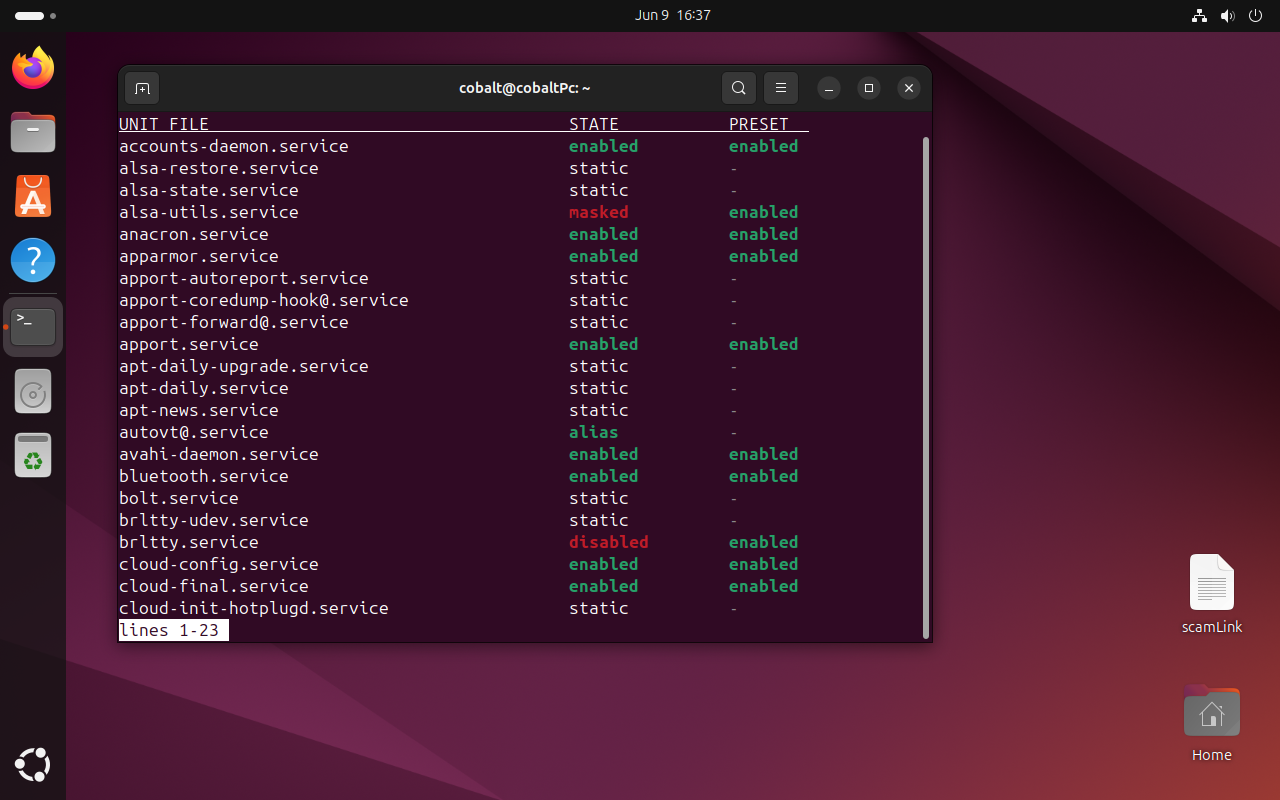The height and width of the screenshot is (800, 1280).
Task: Open the clock showing Jun 9 16:37
Action: coord(673,16)
